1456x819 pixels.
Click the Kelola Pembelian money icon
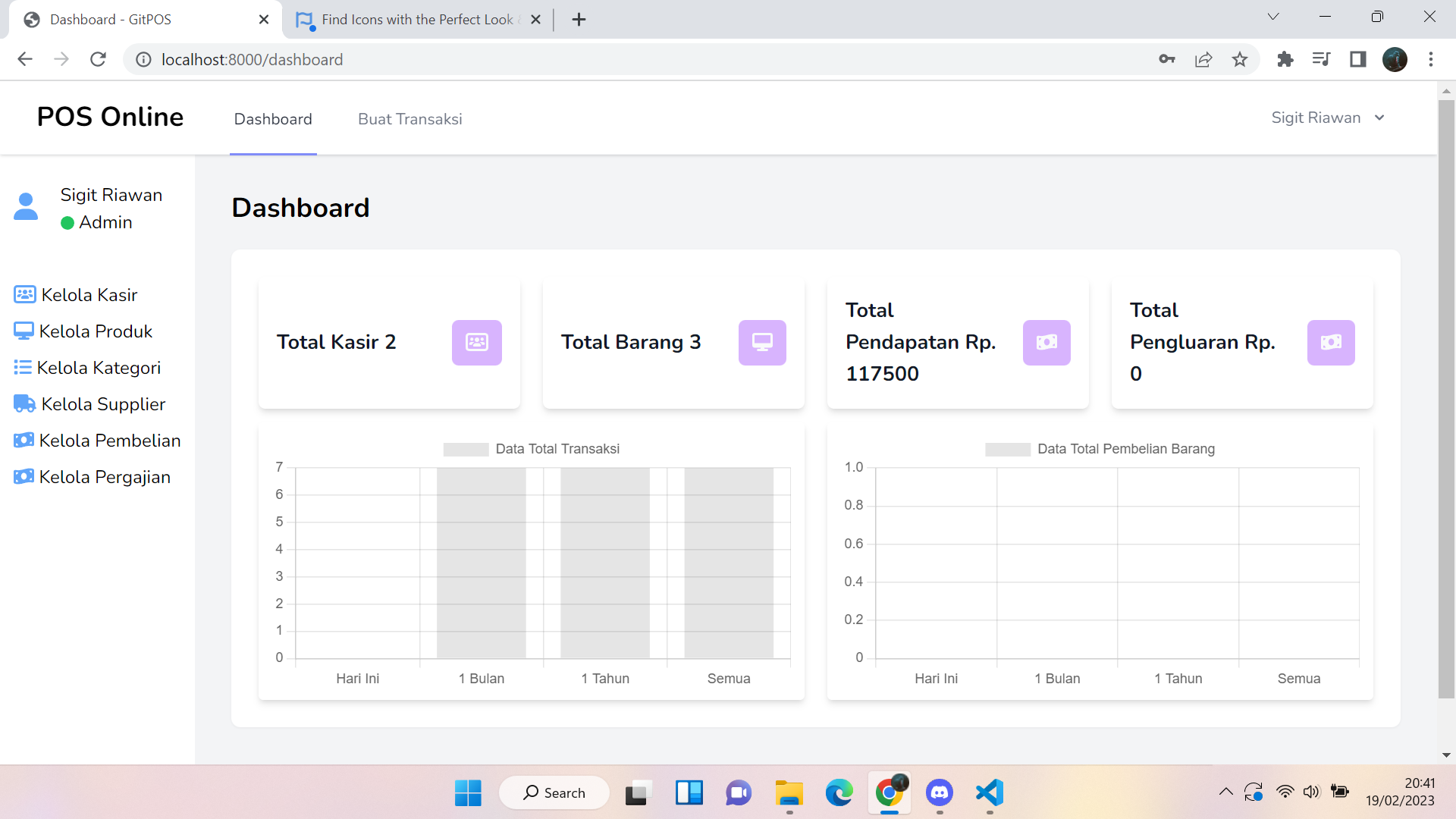24,440
